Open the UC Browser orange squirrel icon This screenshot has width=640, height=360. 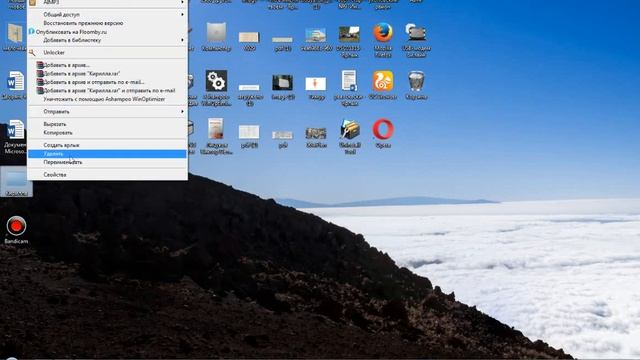coord(383,81)
